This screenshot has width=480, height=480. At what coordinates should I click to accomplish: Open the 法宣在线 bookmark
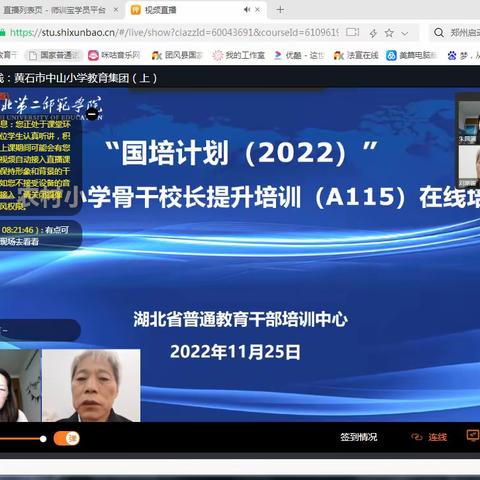(x=356, y=55)
